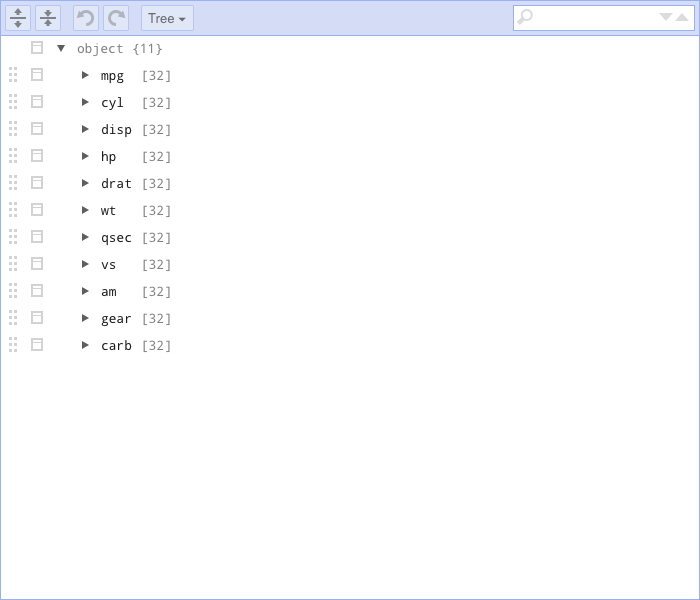Image resolution: width=700 pixels, height=600 pixels.
Task: Click the search magnifier icon
Action: point(526,17)
